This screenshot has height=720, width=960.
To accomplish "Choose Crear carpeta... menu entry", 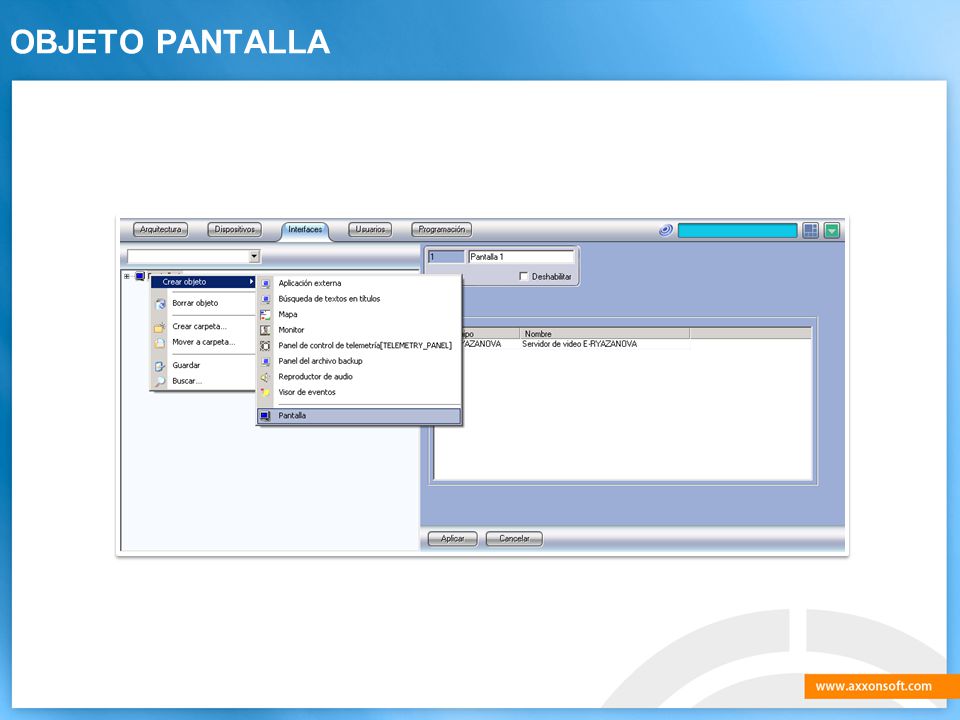I will [x=199, y=326].
